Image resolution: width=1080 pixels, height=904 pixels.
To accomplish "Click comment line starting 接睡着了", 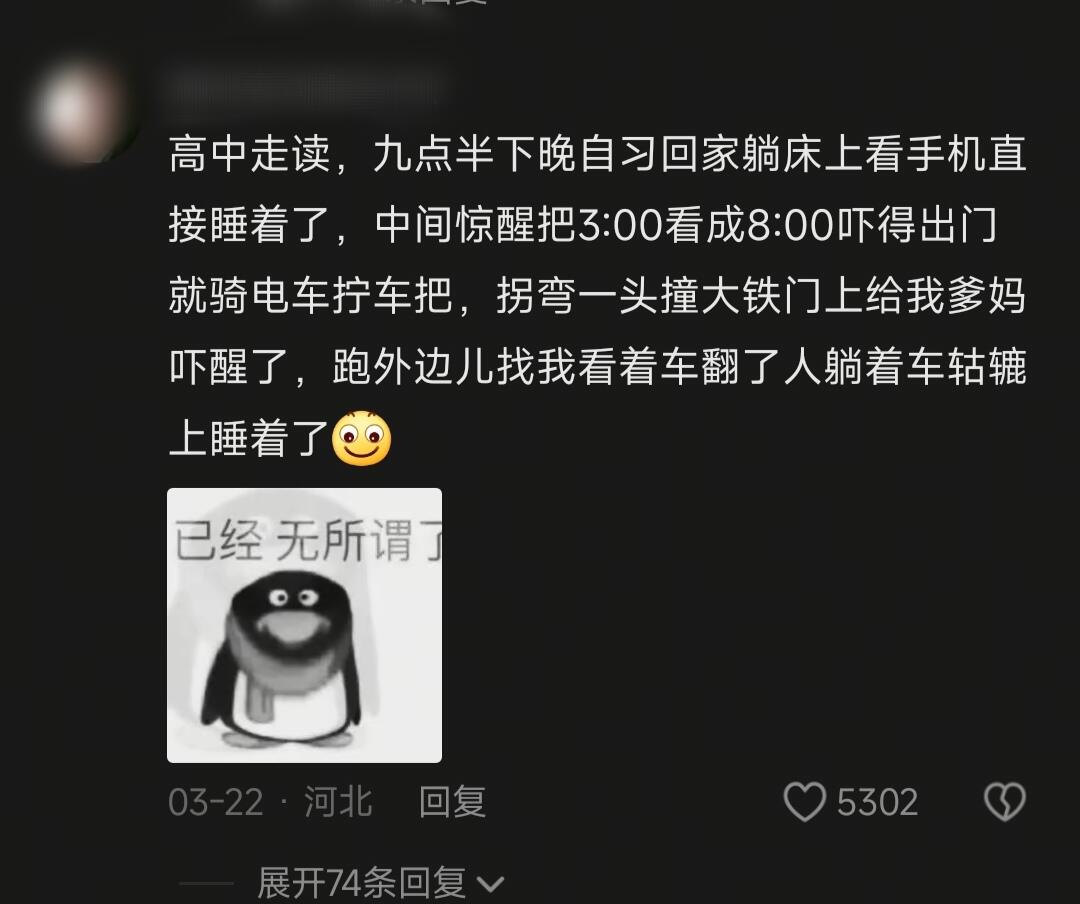I will click(x=583, y=225).
